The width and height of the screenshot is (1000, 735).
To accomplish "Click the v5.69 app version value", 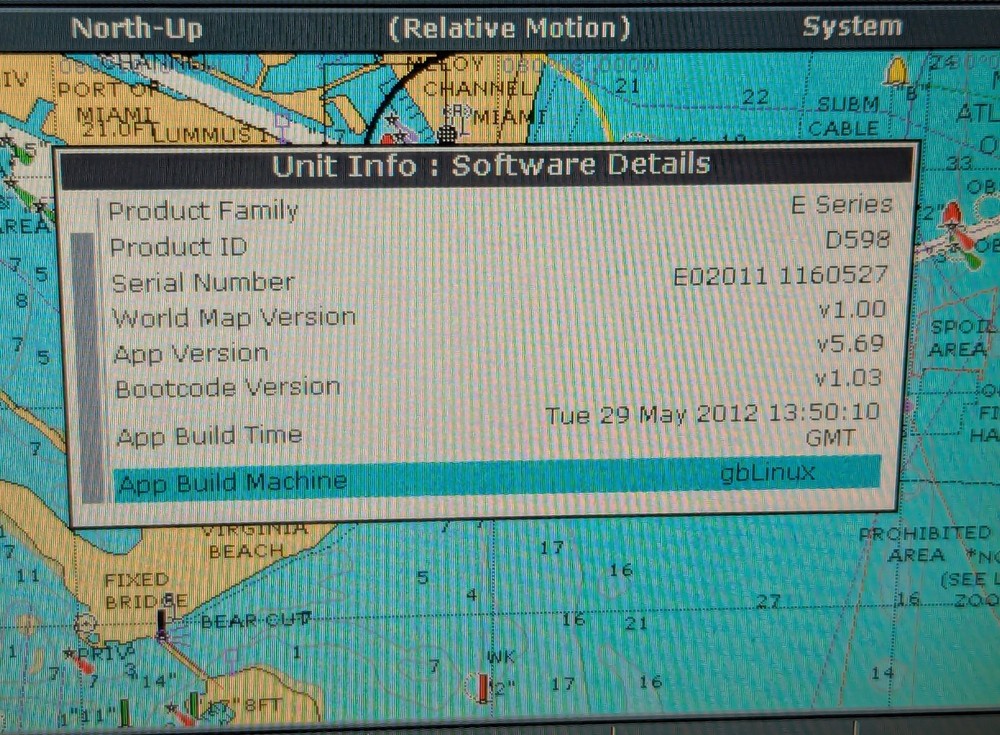I will (850, 344).
